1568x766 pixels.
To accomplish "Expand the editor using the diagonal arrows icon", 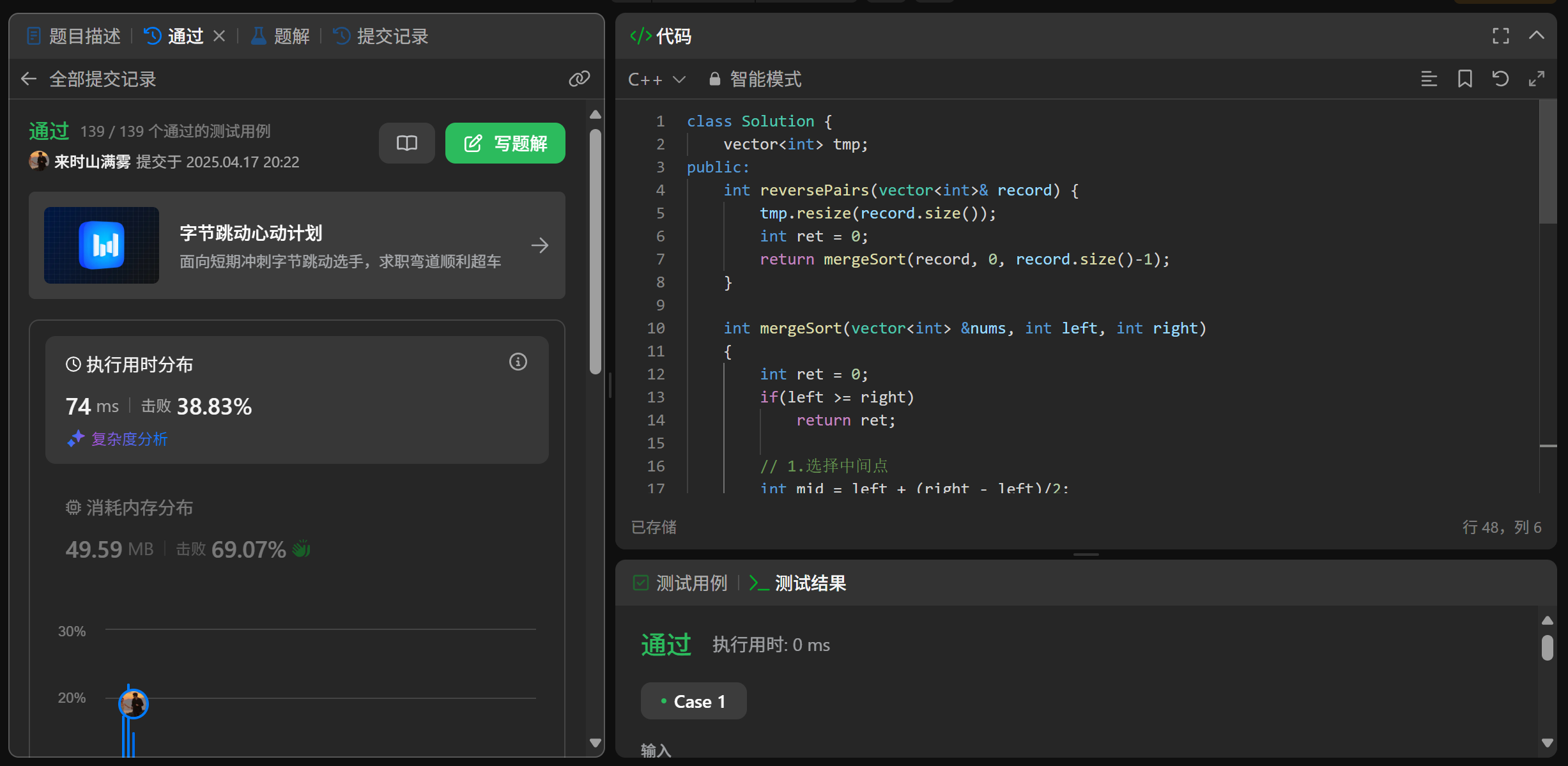I will click(1536, 79).
